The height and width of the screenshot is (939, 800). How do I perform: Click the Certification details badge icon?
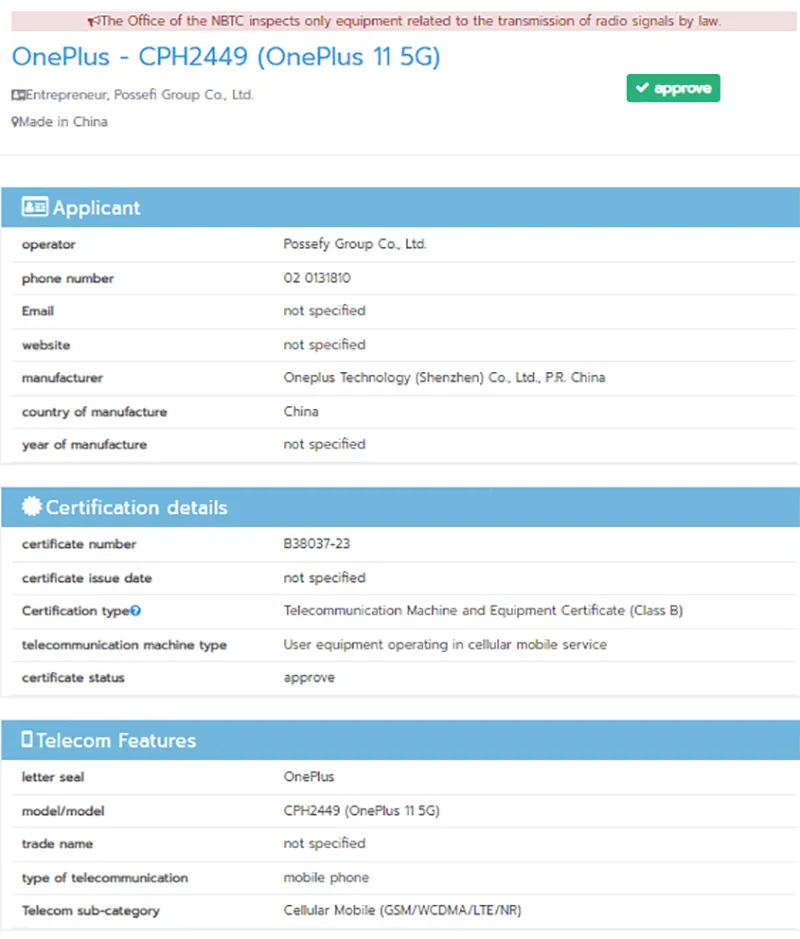pyautogui.click(x=32, y=507)
